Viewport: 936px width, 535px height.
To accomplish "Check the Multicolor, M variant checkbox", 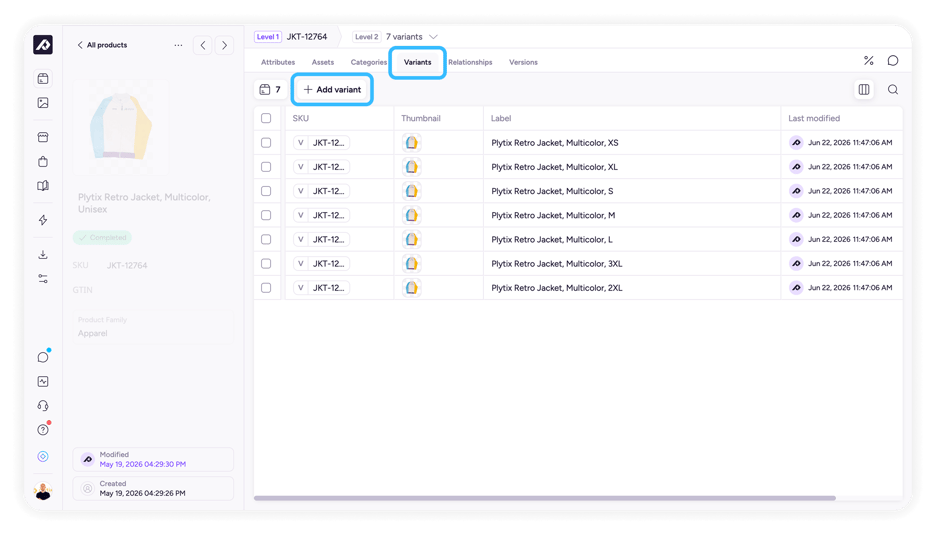I will click(x=266, y=215).
